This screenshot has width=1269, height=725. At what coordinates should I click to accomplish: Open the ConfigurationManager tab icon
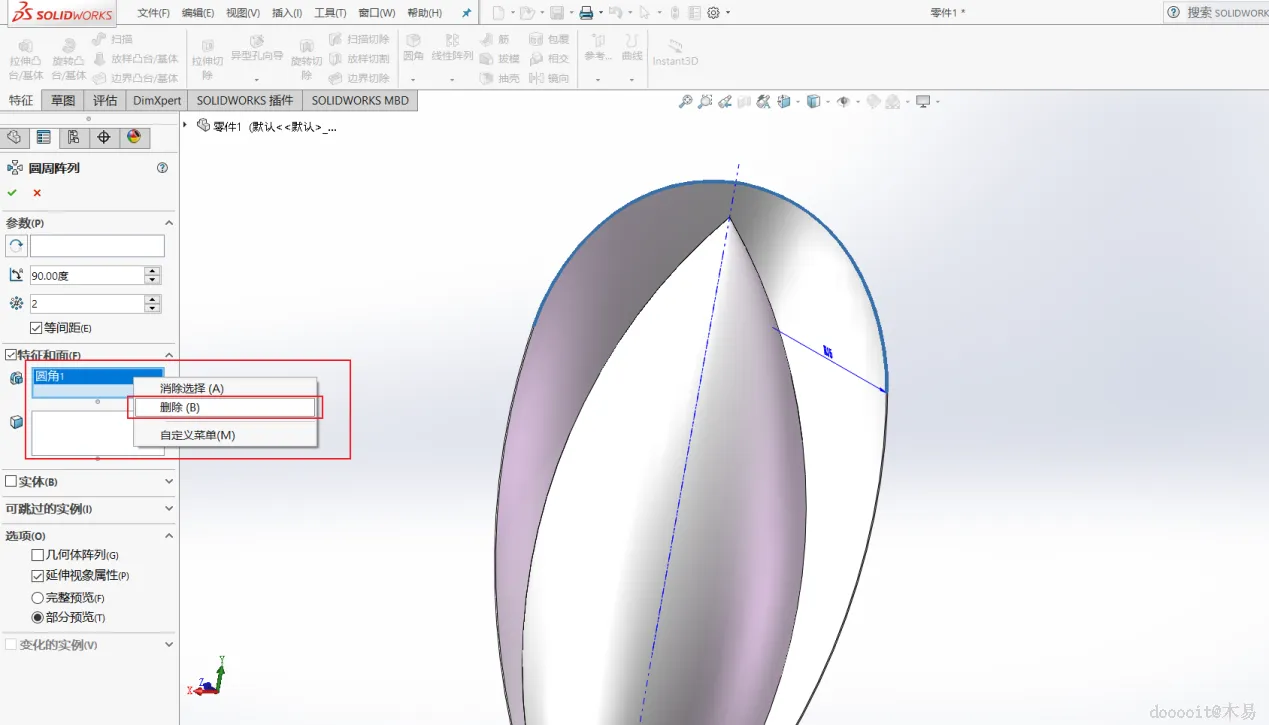point(73,138)
